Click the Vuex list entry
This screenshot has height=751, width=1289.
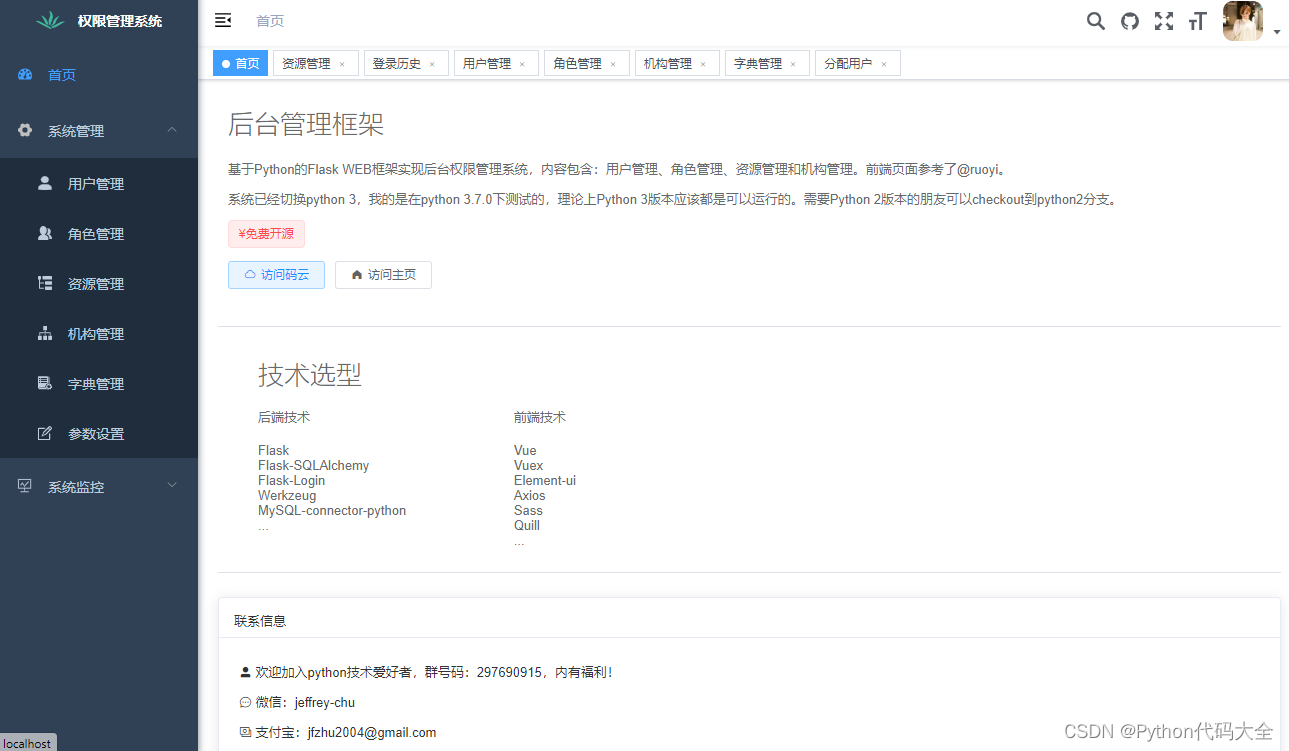point(529,466)
